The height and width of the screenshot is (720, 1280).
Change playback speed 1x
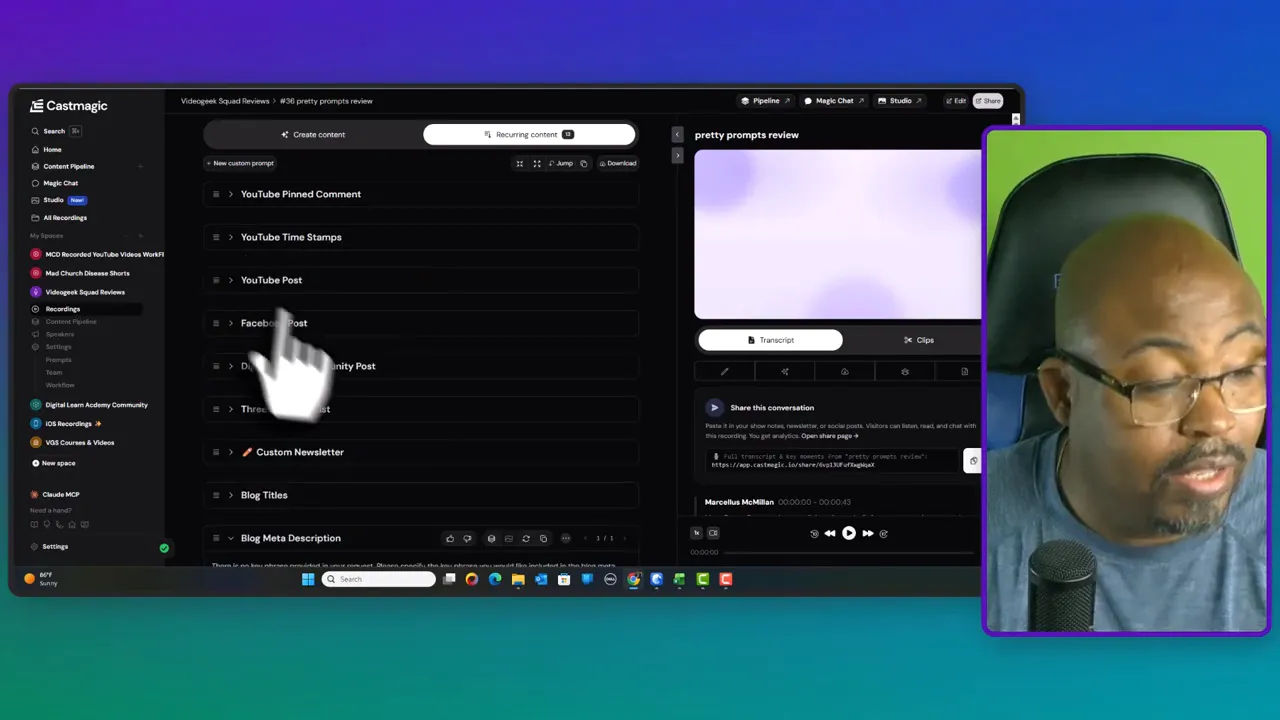pyautogui.click(x=697, y=533)
